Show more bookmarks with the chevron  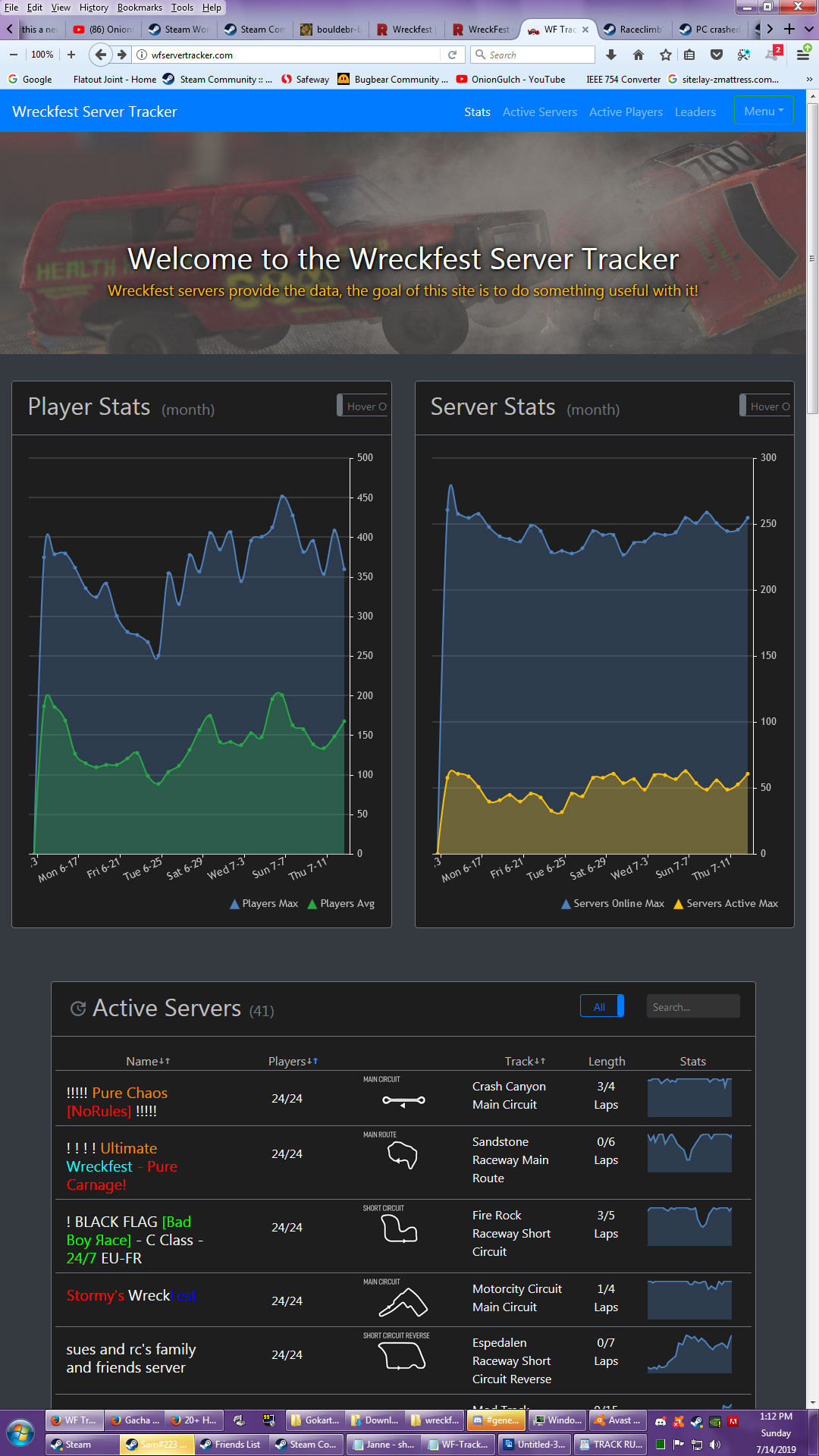tap(808, 79)
